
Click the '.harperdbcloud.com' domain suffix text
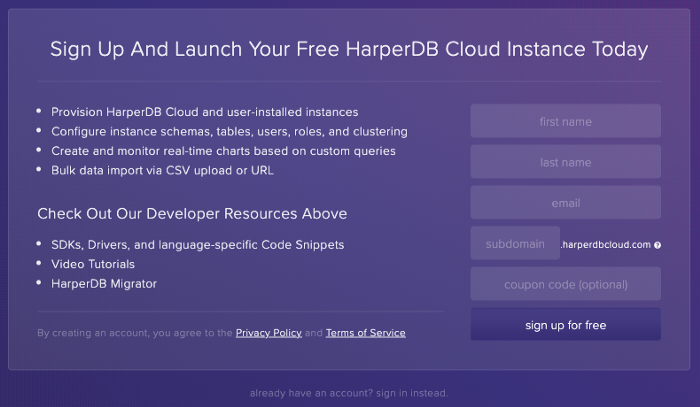(x=606, y=245)
